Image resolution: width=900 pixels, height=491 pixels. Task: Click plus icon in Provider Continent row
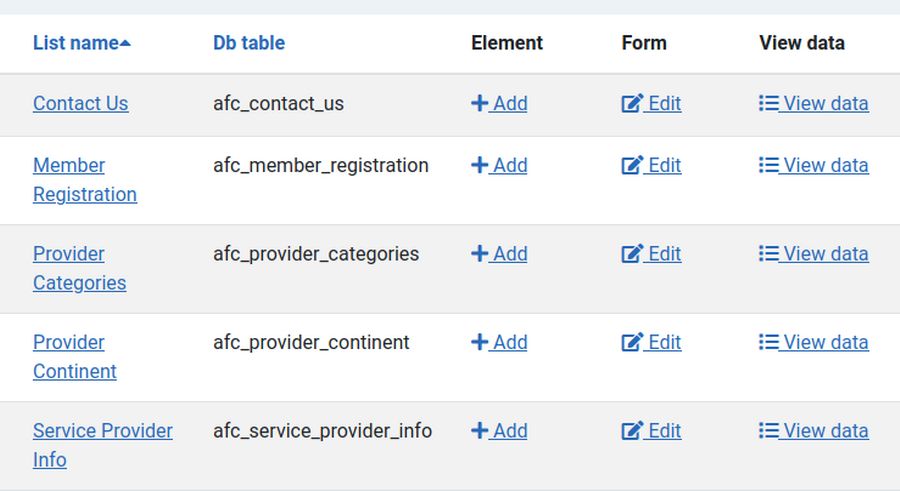click(479, 342)
